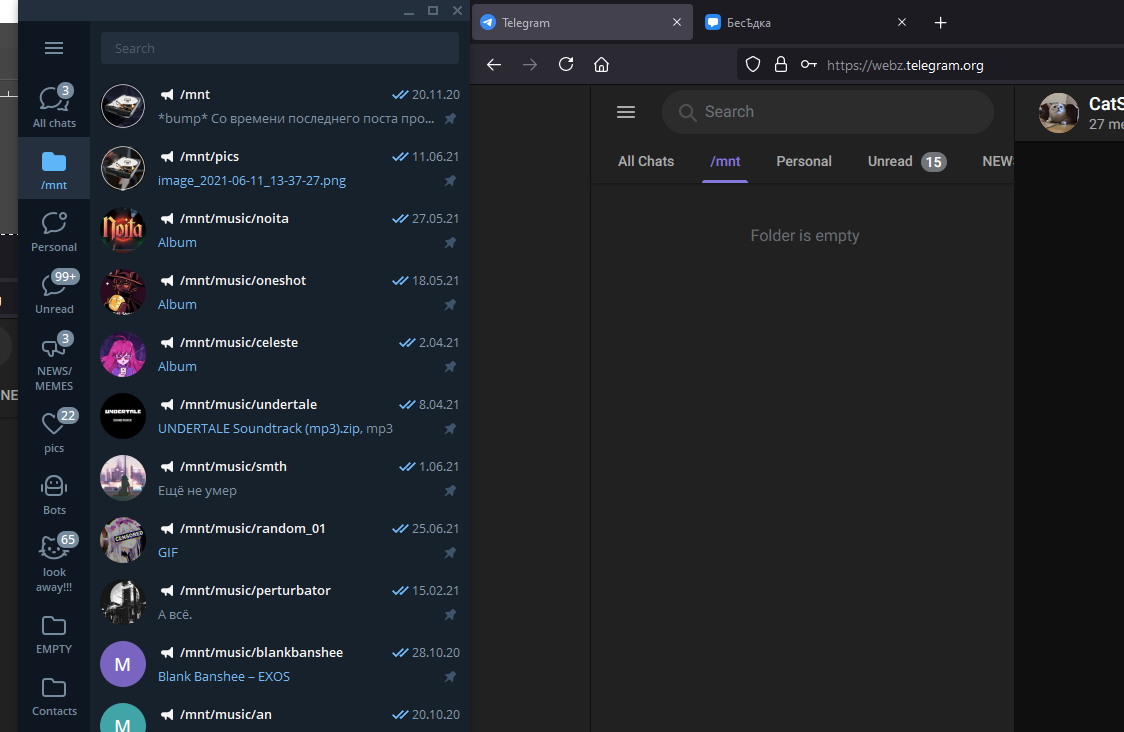Select the All Chats tab in web Telegram
The image size is (1124, 732).
click(646, 161)
